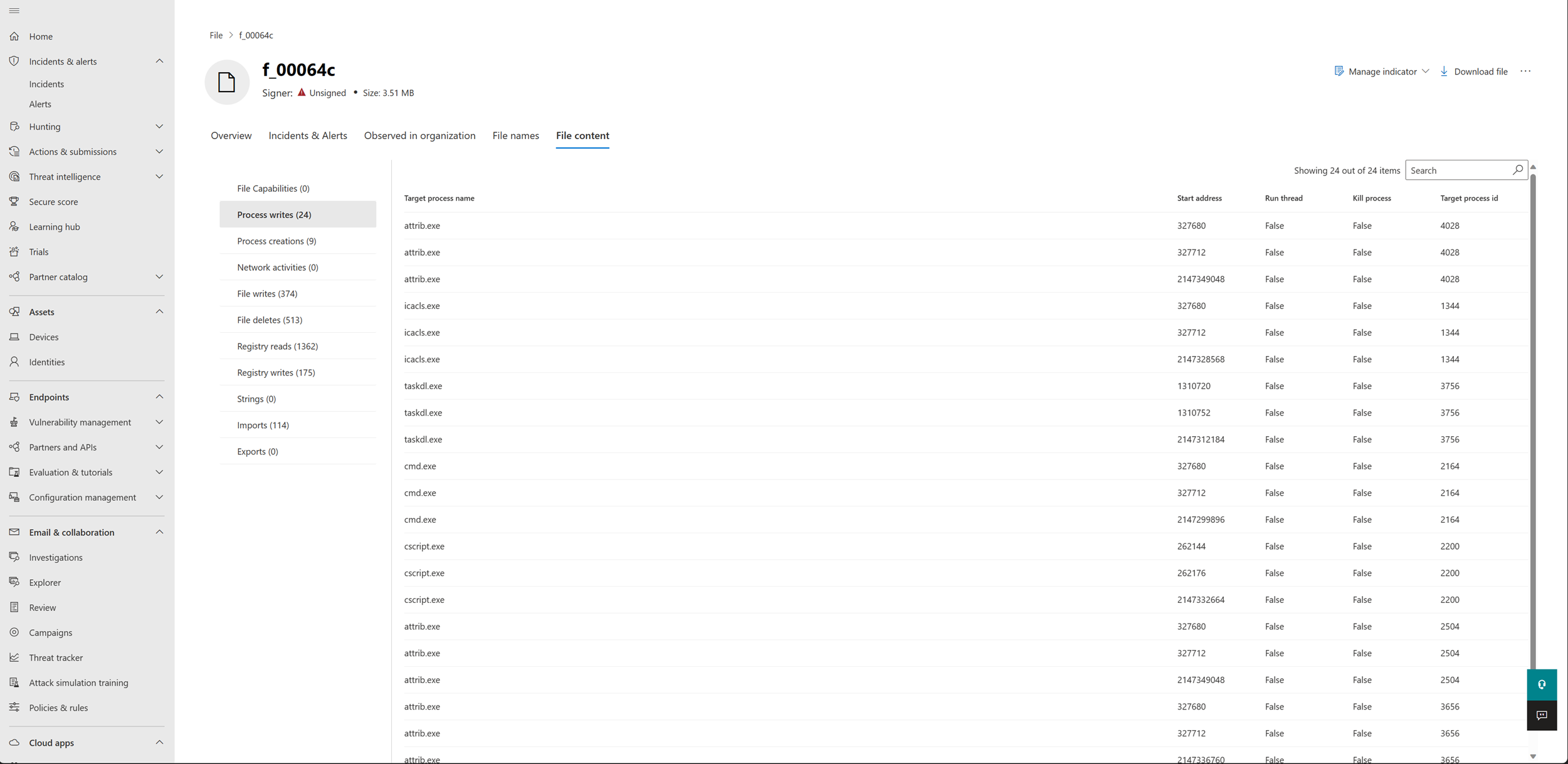Click the process writes vertical scrollbar
This screenshot has height=764, width=1568.
(1532, 421)
